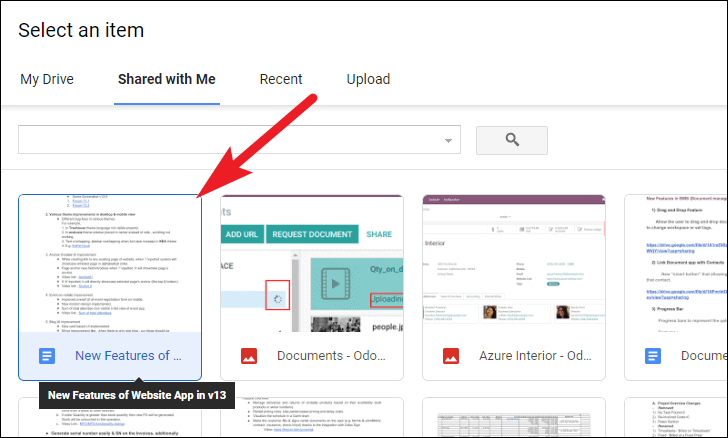This screenshot has width=728, height=438.
Task: Click the 'Documents - Odo...' file name
Action: pyautogui.click(x=331, y=356)
